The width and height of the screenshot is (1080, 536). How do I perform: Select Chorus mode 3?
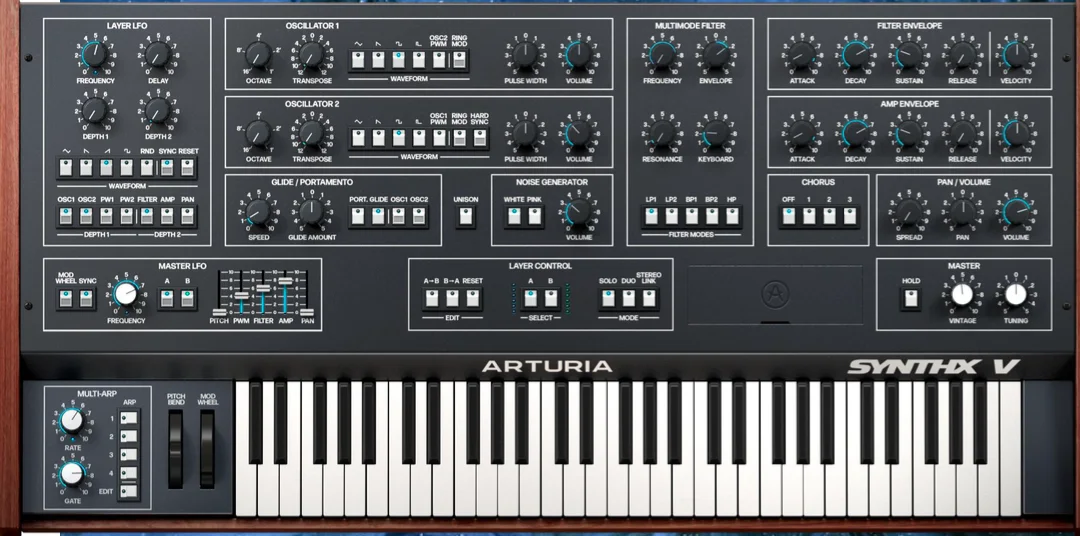851,216
